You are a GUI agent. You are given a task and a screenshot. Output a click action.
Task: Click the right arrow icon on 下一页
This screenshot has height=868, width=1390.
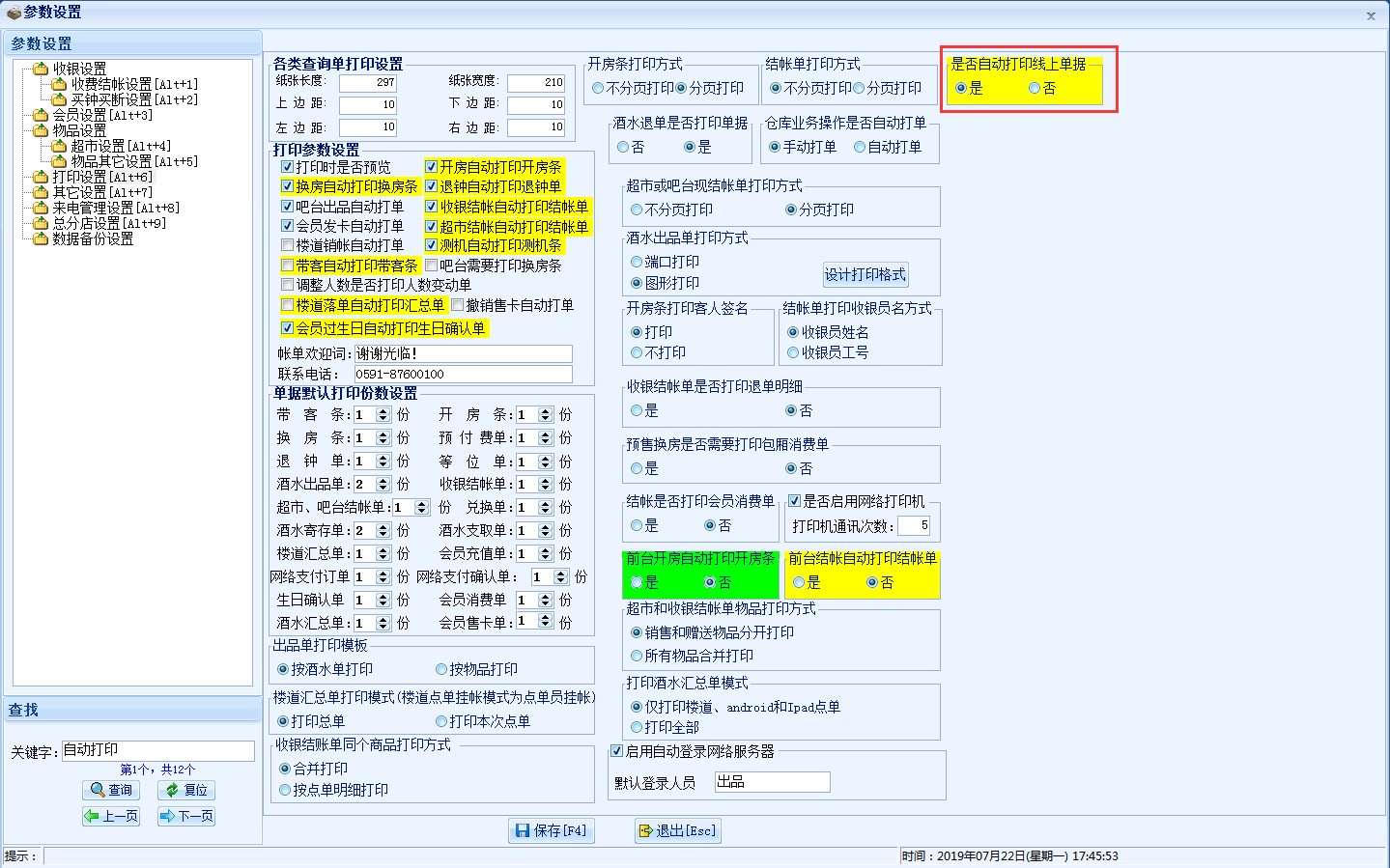(167, 816)
